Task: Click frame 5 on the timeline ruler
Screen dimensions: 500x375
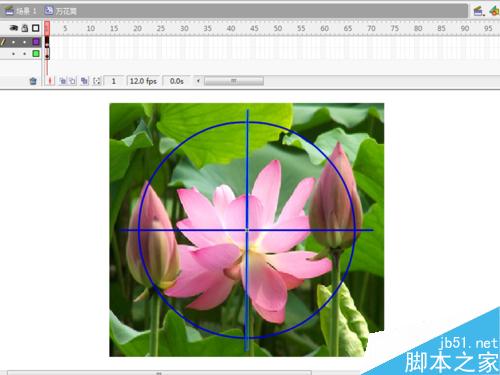Action: (x=65, y=29)
